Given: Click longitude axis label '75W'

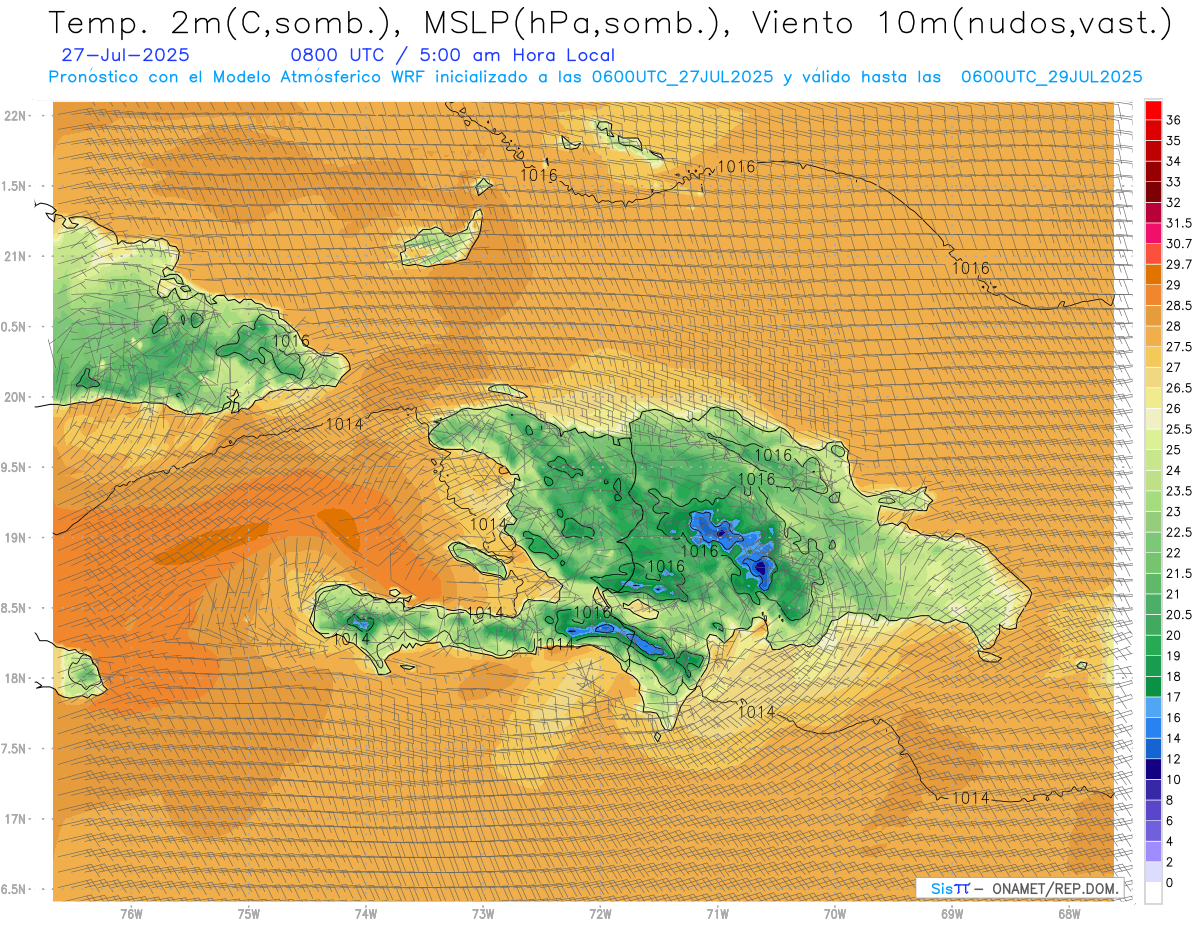Looking at the screenshot, I should 249,914.
